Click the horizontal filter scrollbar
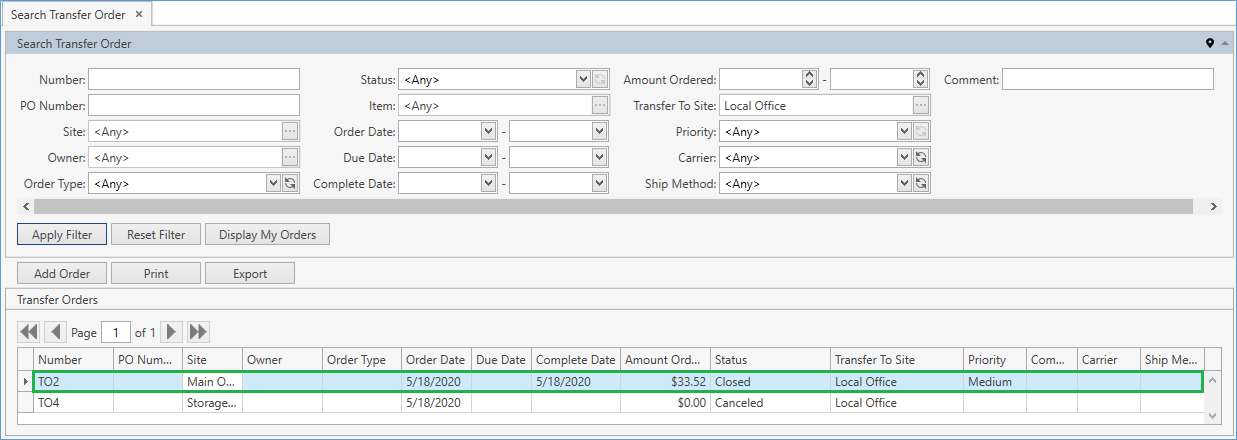The width and height of the screenshot is (1237, 440). tap(612, 206)
